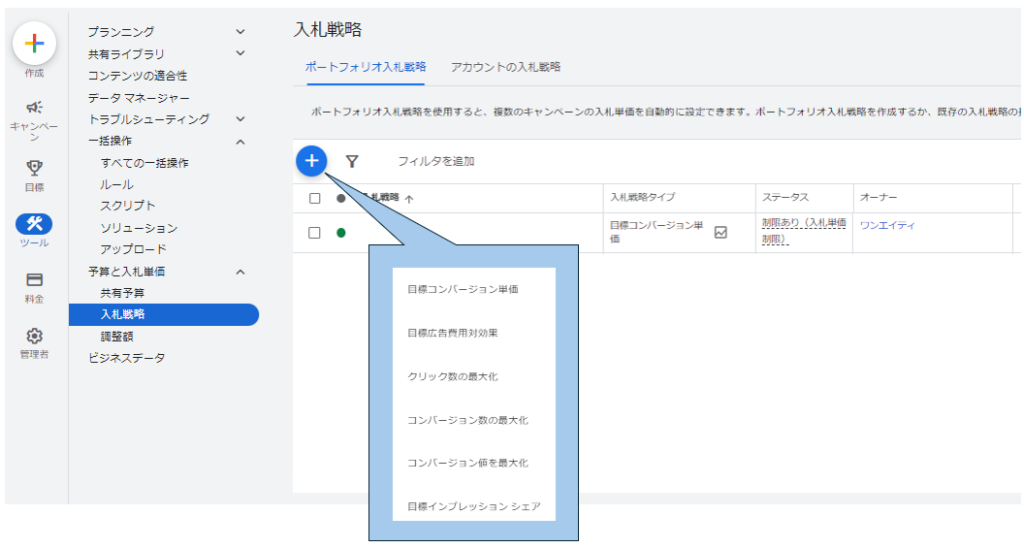The width and height of the screenshot is (1024, 548).
Task: Click the ステータス column header
Action: [x=785, y=197]
